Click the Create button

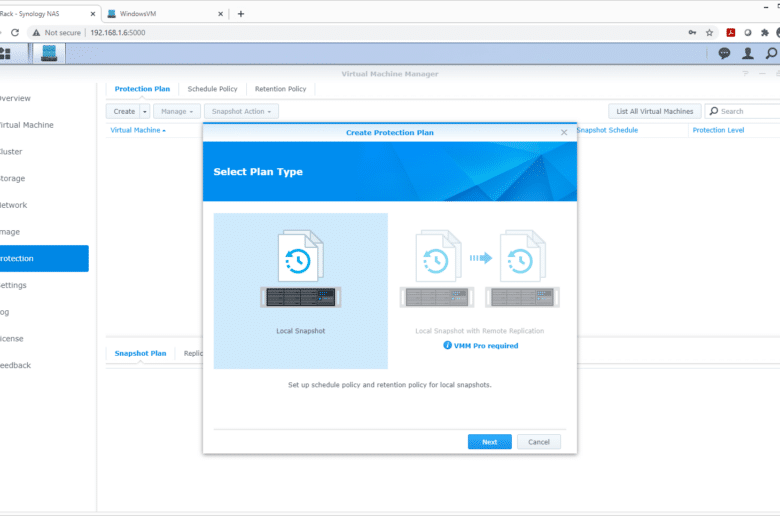124,111
